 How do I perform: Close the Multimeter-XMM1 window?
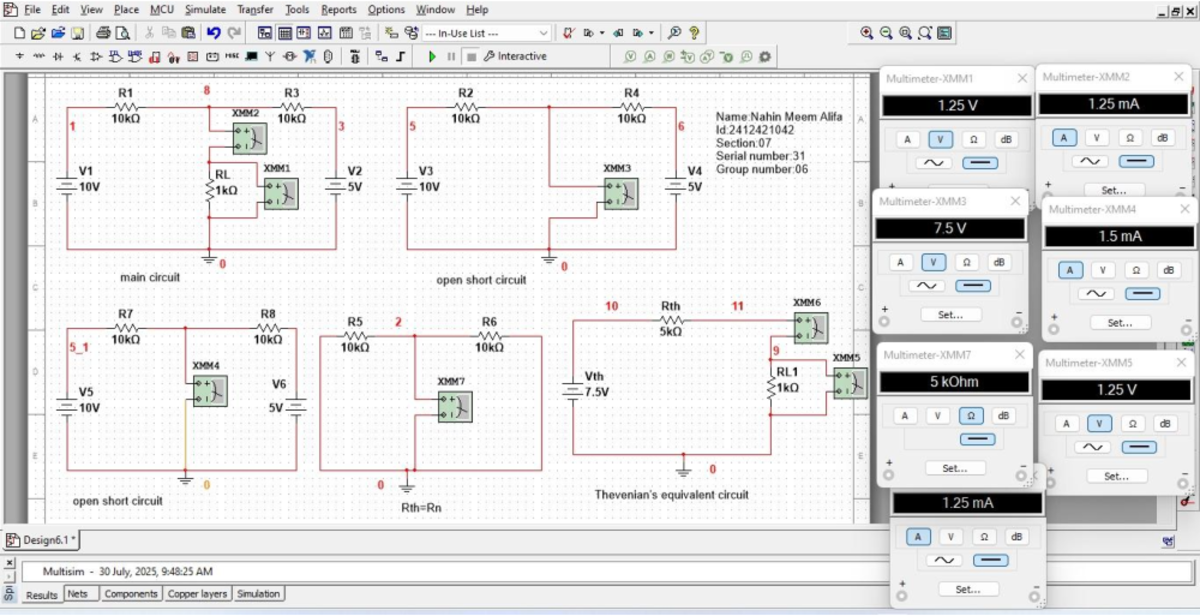point(1022,78)
